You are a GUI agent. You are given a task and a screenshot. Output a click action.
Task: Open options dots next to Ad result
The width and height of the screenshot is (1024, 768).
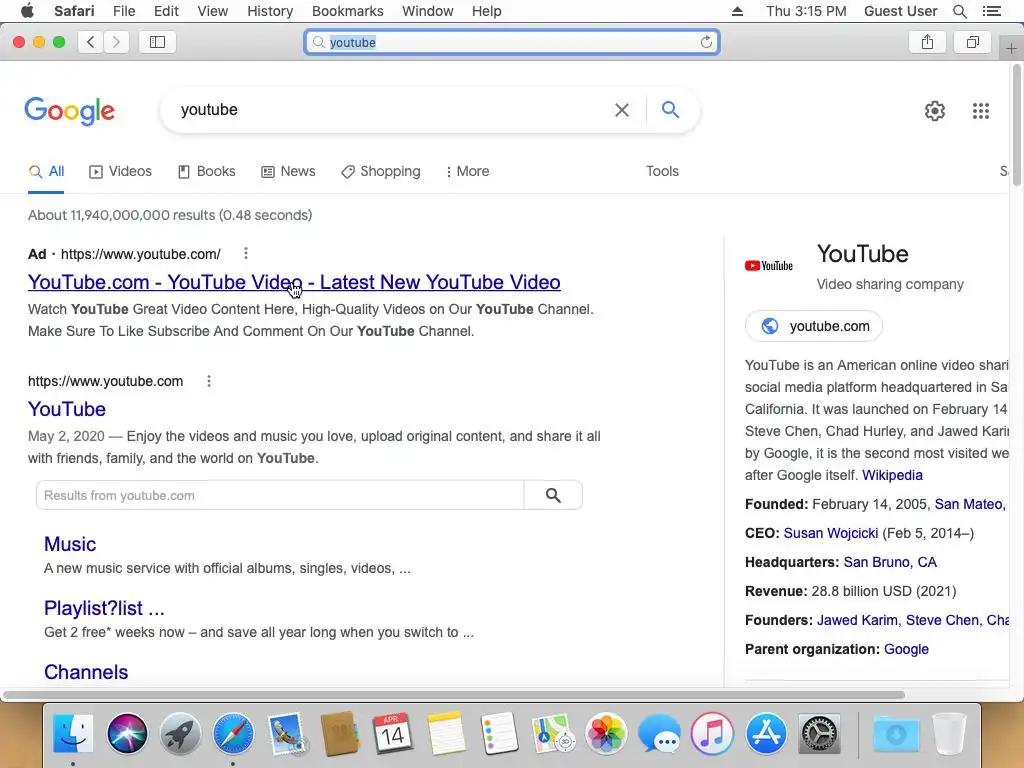[x=246, y=253]
